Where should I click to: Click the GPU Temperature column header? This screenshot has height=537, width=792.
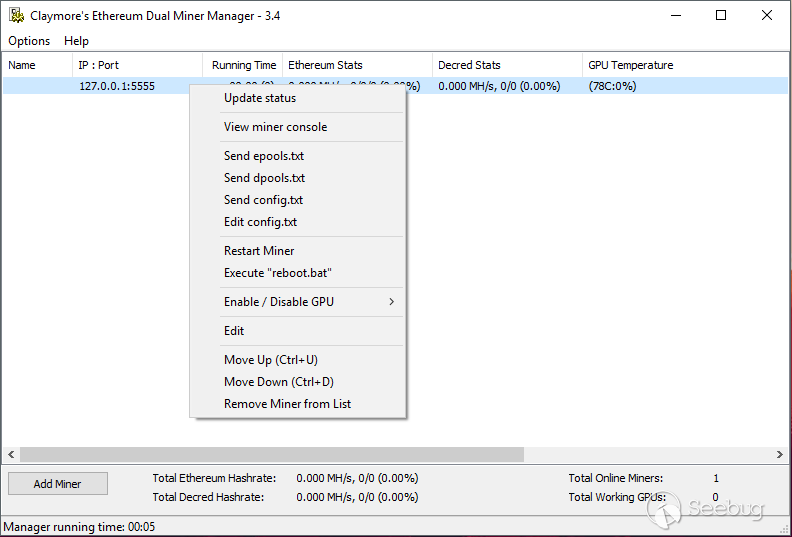point(685,65)
